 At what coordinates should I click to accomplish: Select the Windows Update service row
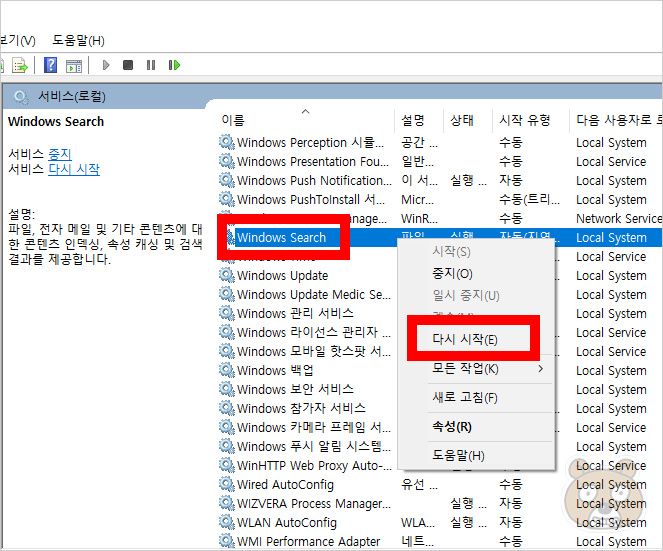(282, 276)
